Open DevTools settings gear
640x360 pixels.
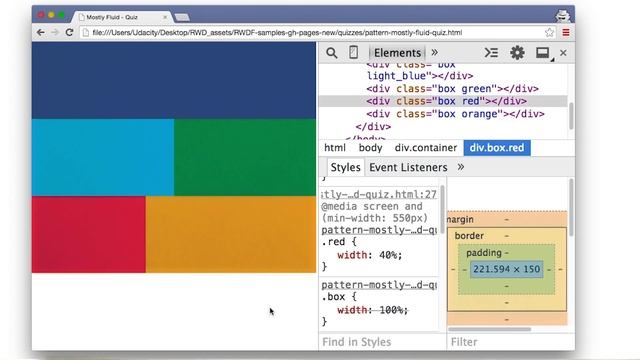(x=517, y=53)
